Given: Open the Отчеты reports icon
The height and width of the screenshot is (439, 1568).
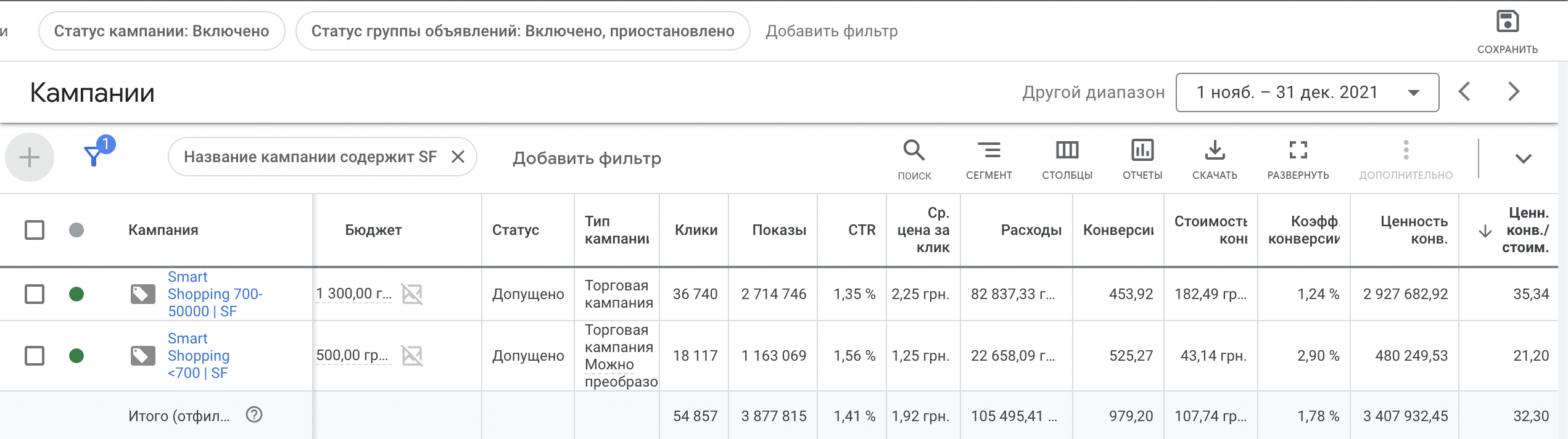Looking at the screenshot, I should [1142, 150].
